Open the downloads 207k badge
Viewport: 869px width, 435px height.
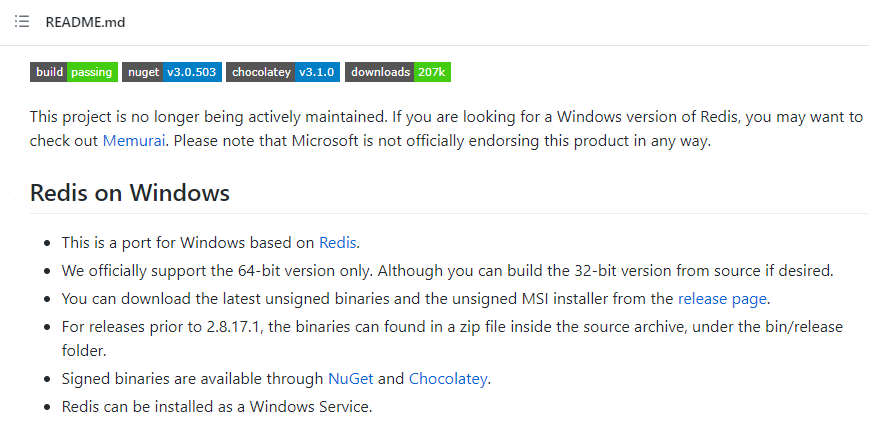[397, 72]
